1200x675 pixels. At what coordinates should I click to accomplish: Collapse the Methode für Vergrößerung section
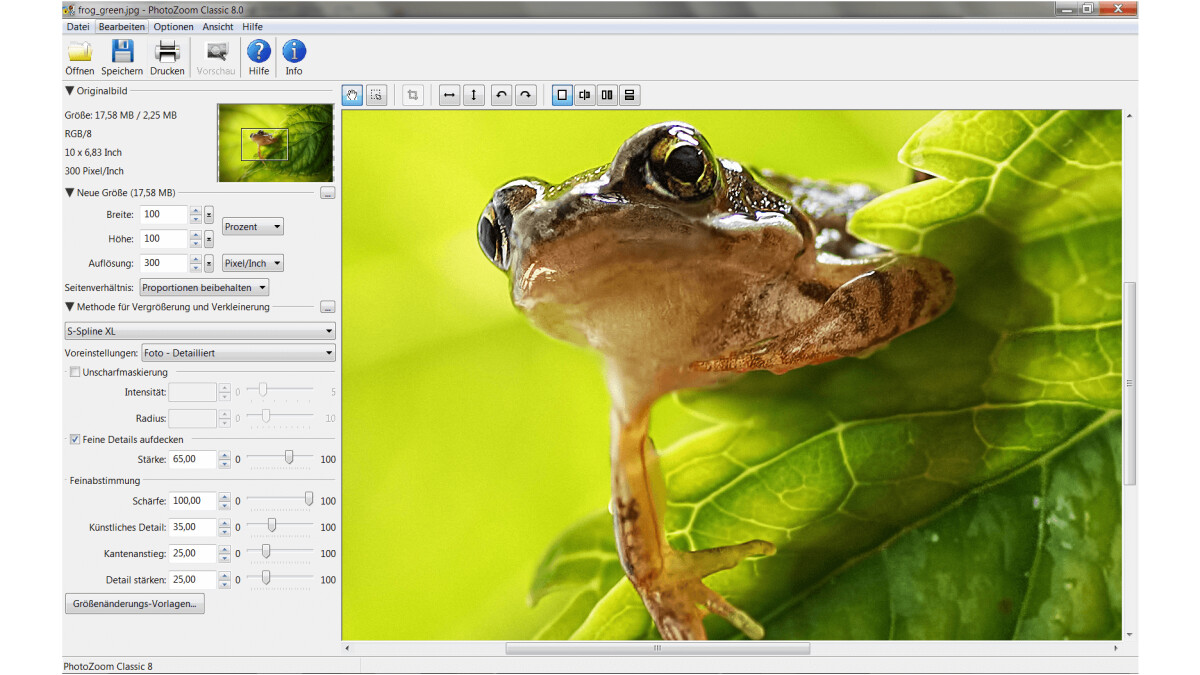point(69,307)
